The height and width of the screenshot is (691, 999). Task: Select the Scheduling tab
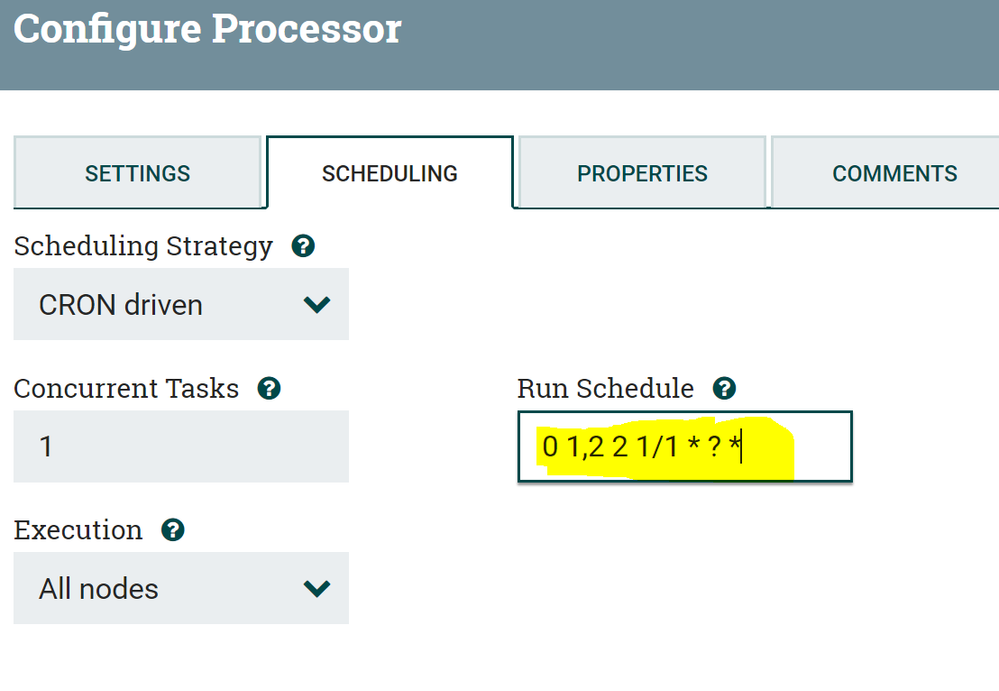coord(389,172)
